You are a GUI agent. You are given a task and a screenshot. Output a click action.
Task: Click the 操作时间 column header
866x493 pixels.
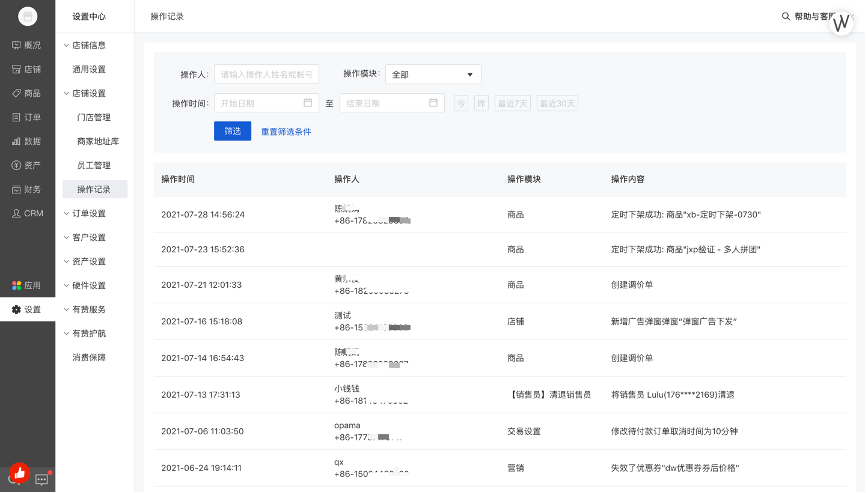coord(178,179)
